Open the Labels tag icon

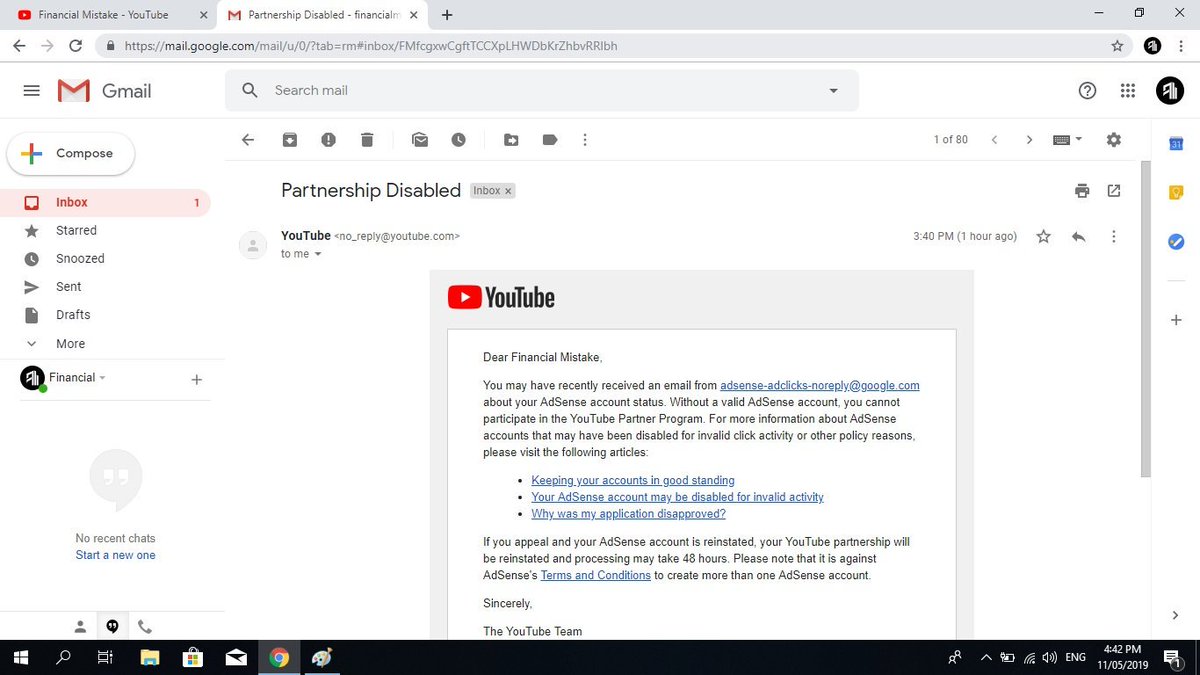[x=549, y=140]
